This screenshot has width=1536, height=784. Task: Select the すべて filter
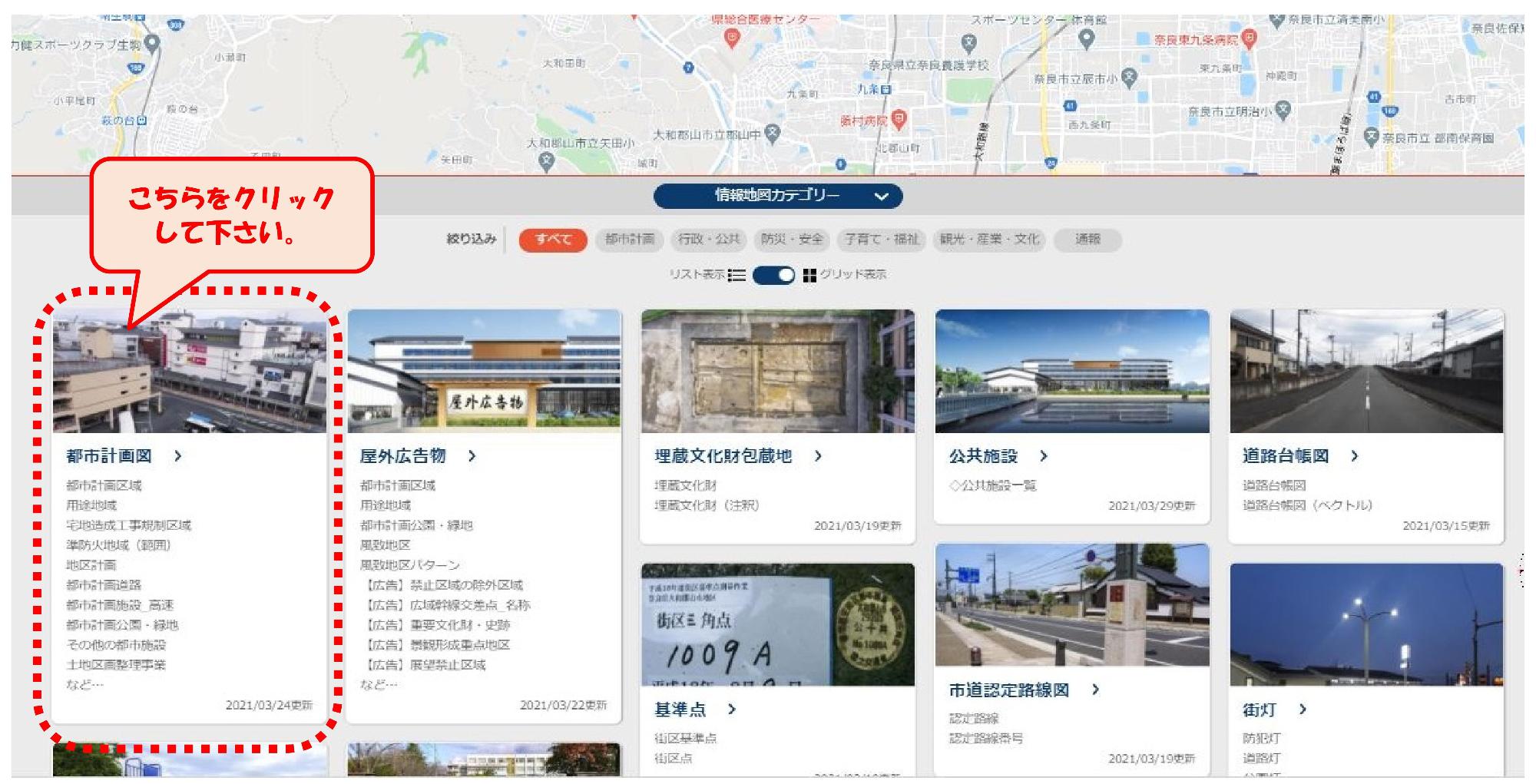click(x=553, y=240)
